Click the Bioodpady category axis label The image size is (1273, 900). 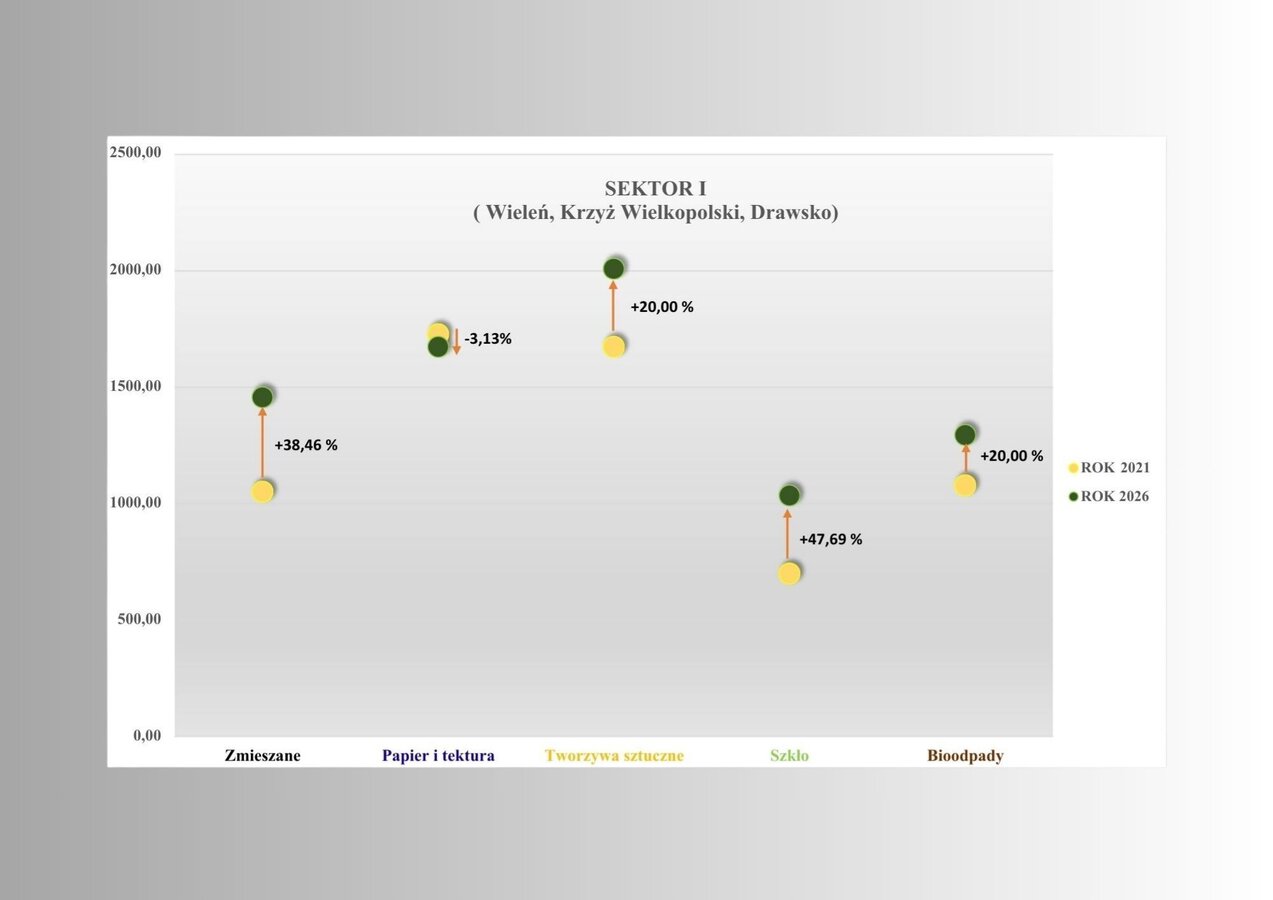[965, 756]
